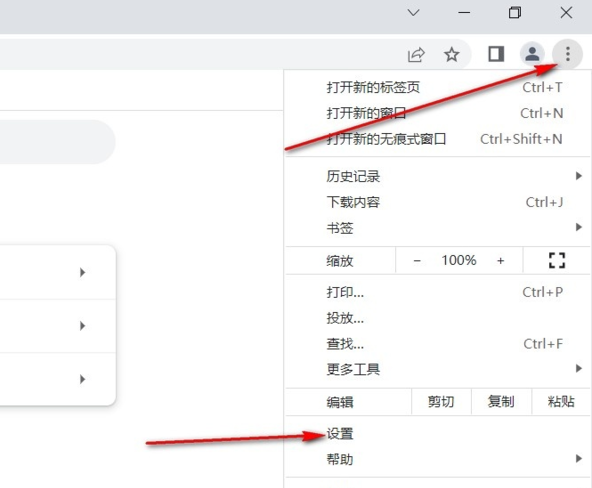Click the 粘贴 button

561,402
